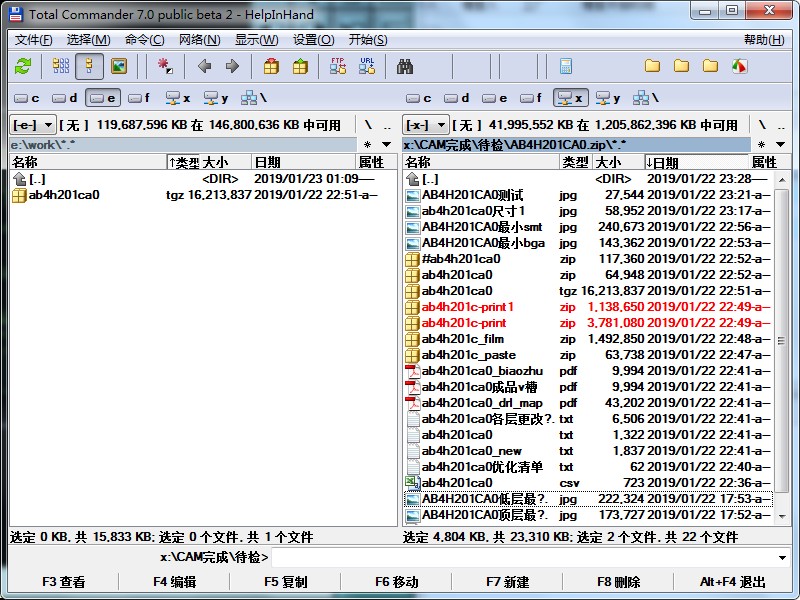Click the third yellow folder toolbar icon
This screenshot has height=600, width=800.
[x=710, y=66]
